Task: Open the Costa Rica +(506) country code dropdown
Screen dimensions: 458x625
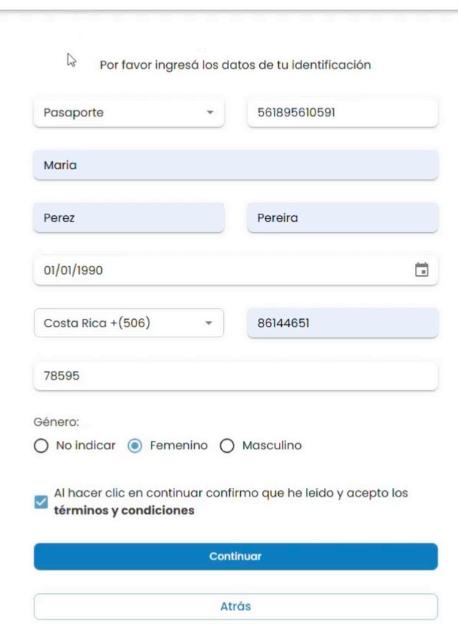Action: [129, 323]
